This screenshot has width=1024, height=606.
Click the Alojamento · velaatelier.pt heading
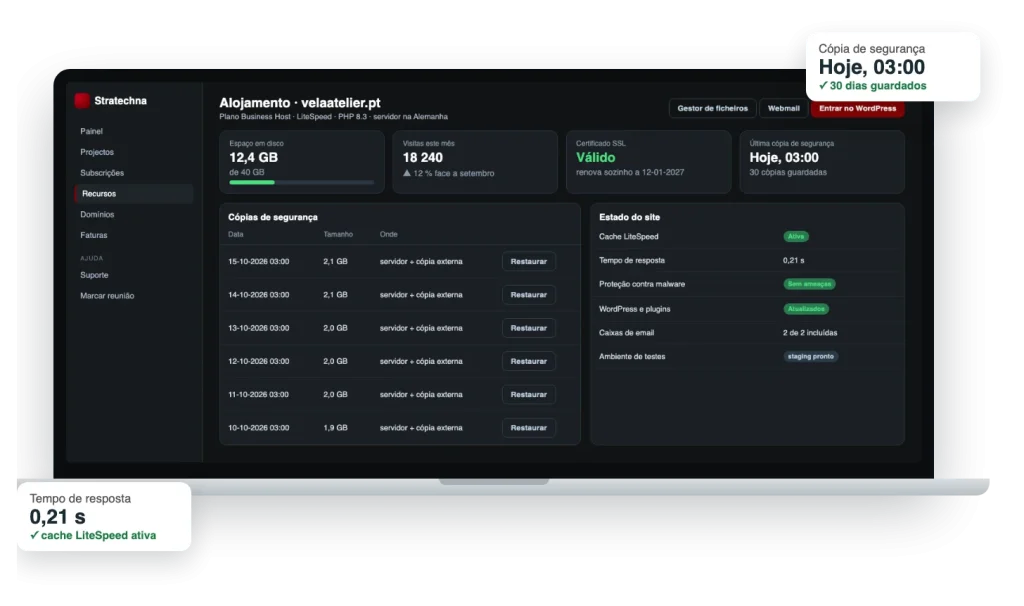[x=300, y=103]
